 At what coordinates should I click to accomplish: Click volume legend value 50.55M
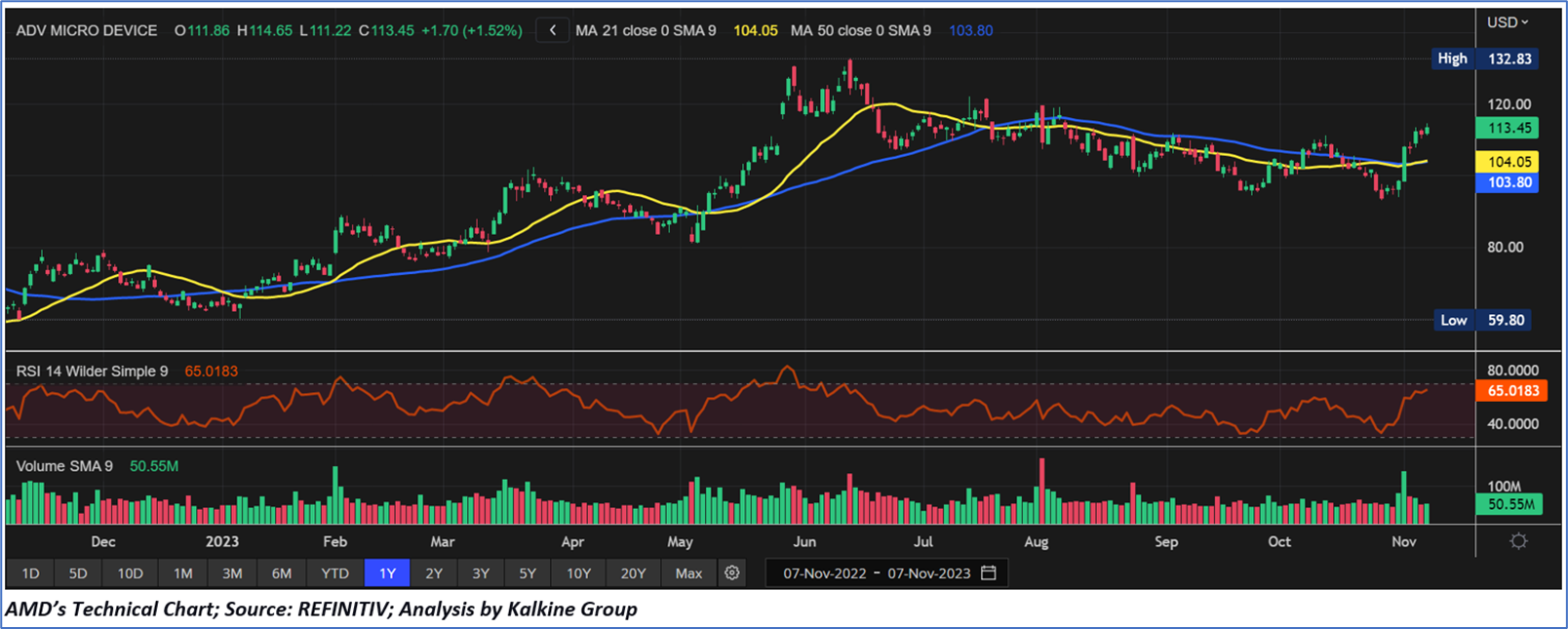(x=154, y=466)
